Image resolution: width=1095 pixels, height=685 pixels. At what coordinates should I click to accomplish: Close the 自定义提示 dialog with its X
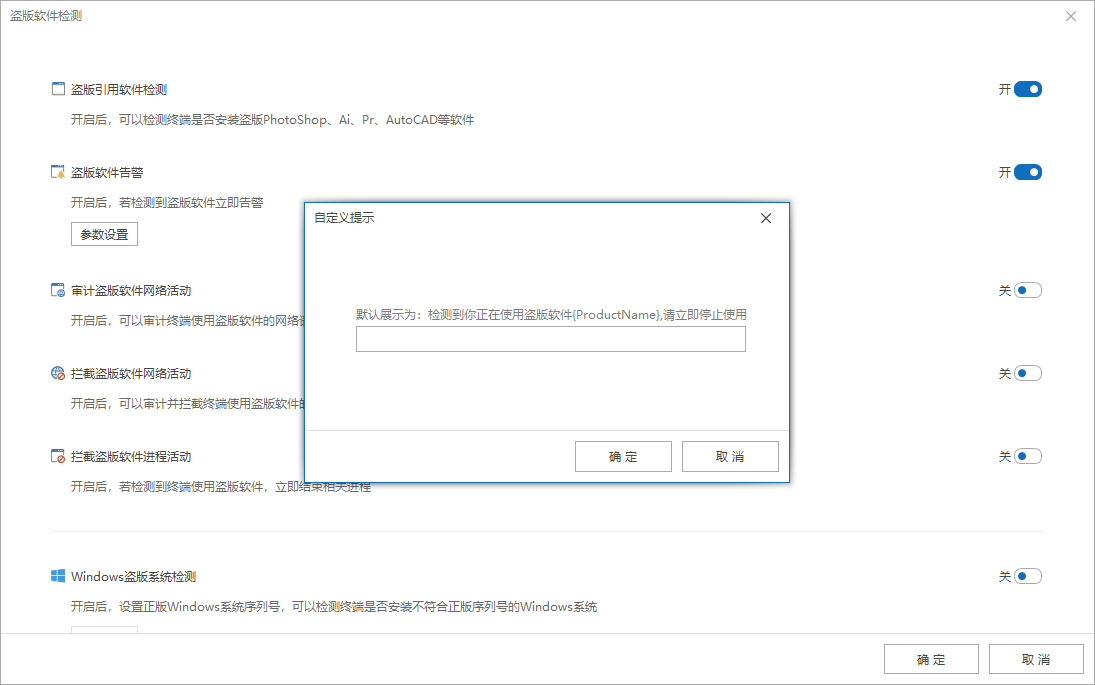[x=766, y=219]
